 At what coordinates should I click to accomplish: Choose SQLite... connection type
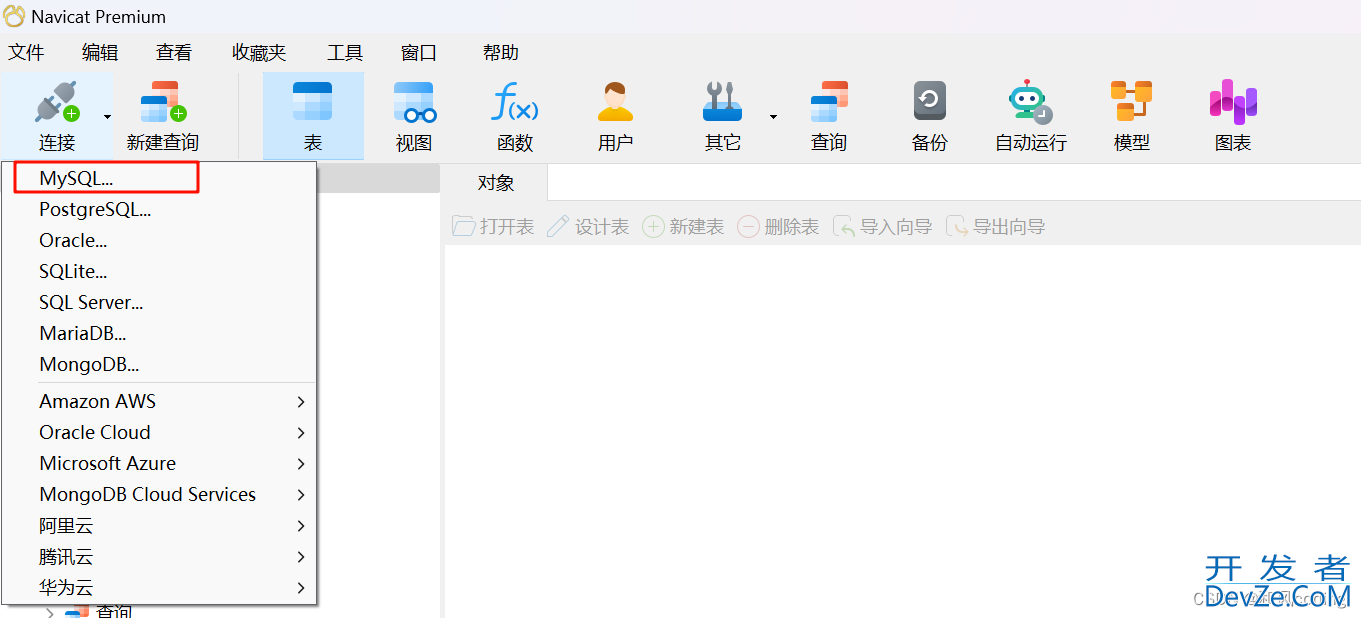159,271
